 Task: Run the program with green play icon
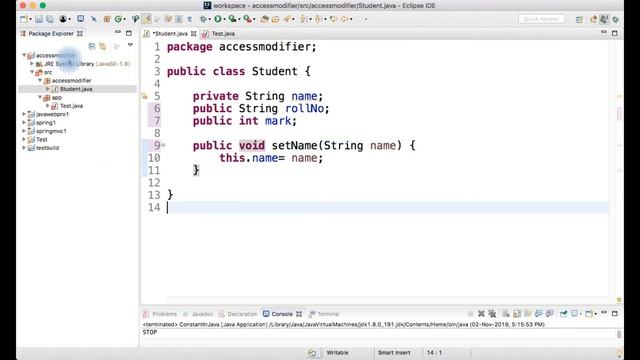pyautogui.click(x=218, y=19)
